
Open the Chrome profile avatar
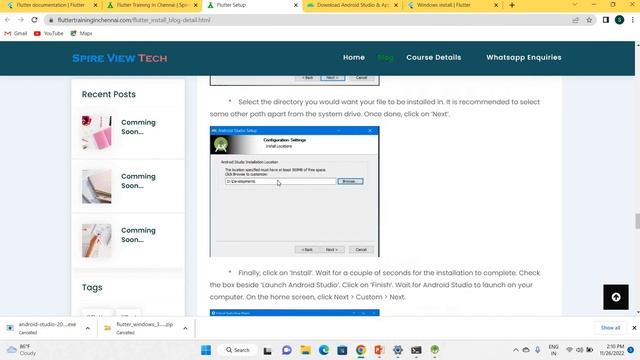[x=619, y=20]
